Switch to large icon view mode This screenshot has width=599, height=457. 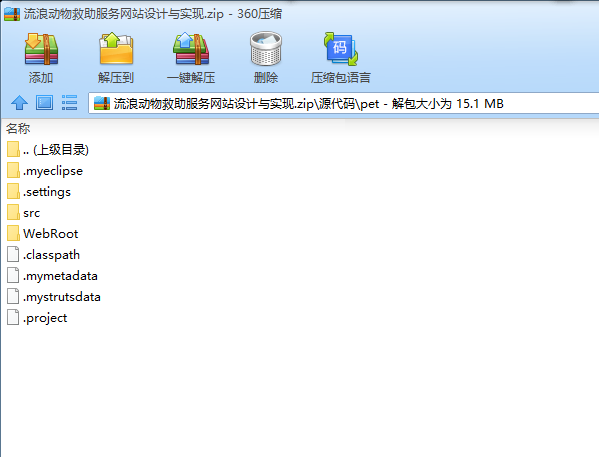coord(44,103)
